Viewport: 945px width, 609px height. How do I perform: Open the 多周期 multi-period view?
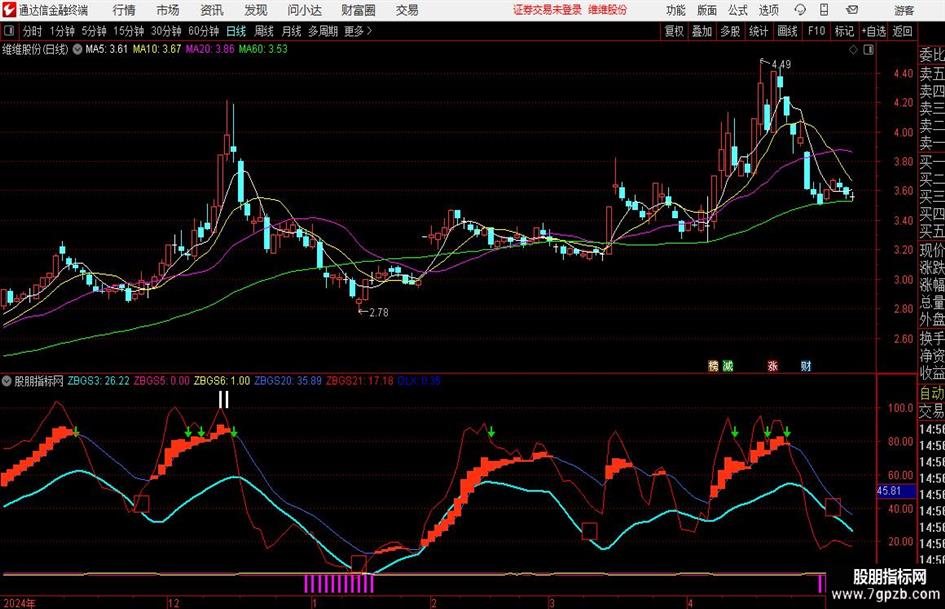pos(323,31)
